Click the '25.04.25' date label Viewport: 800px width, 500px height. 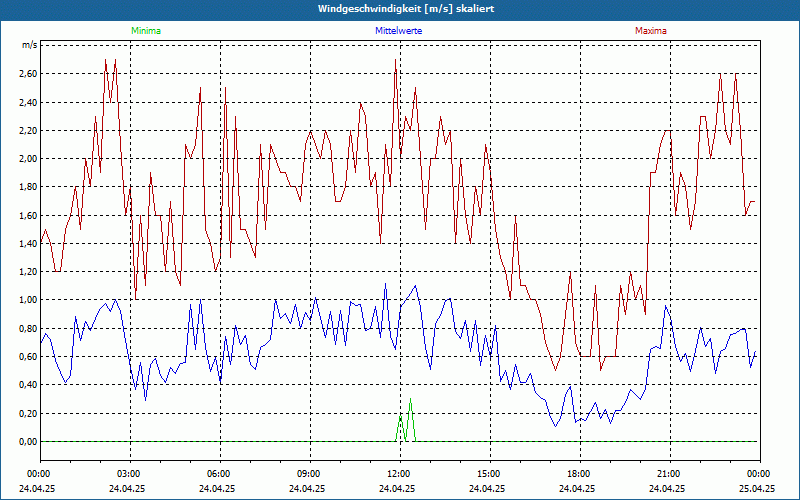[x=757, y=488]
